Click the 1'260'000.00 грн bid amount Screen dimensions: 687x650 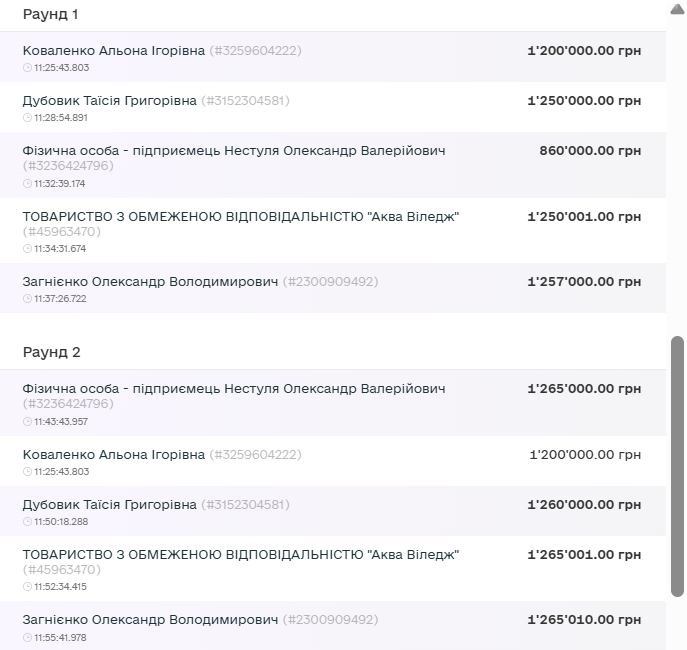pyautogui.click(x=584, y=505)
